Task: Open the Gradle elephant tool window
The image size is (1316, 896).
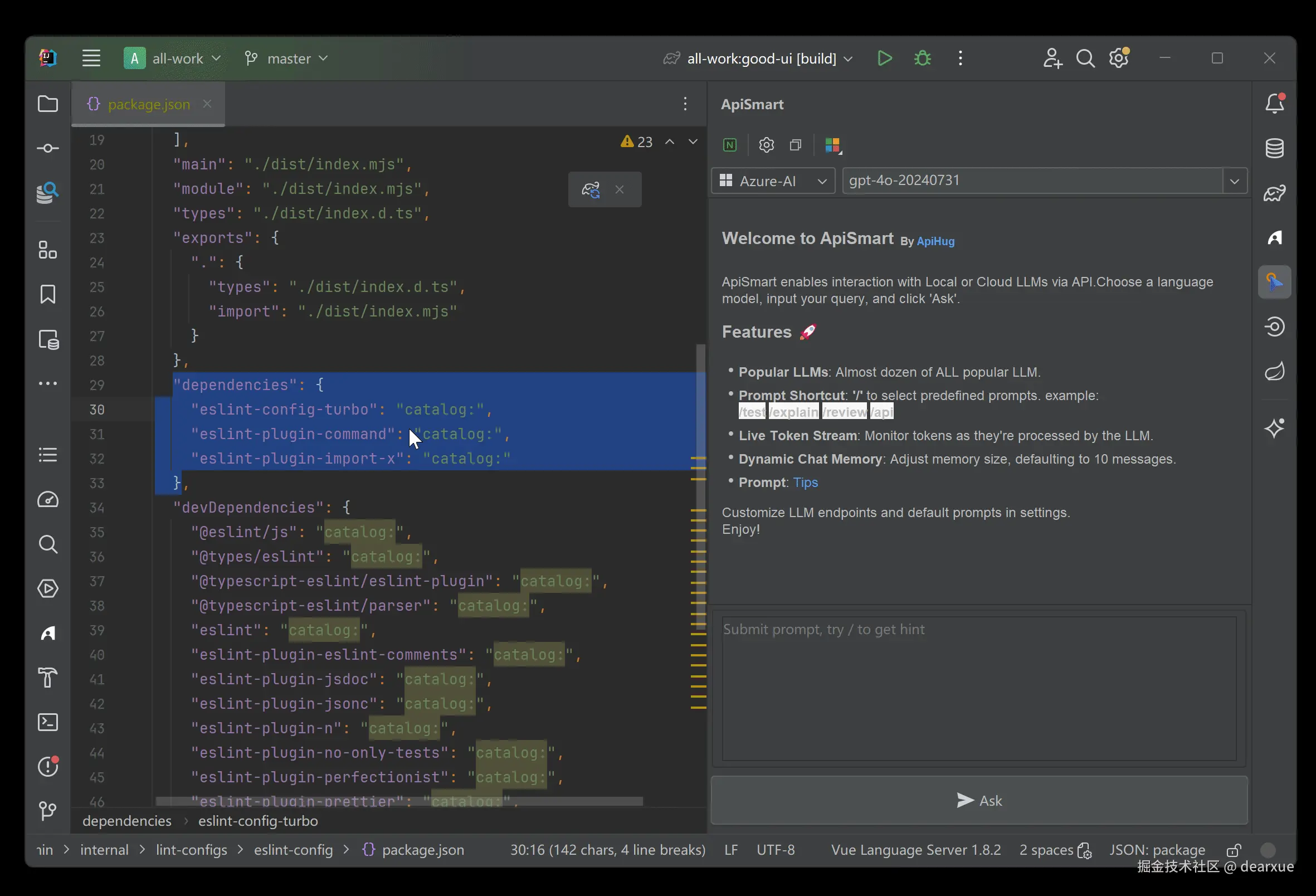Action: [1274, 193]
